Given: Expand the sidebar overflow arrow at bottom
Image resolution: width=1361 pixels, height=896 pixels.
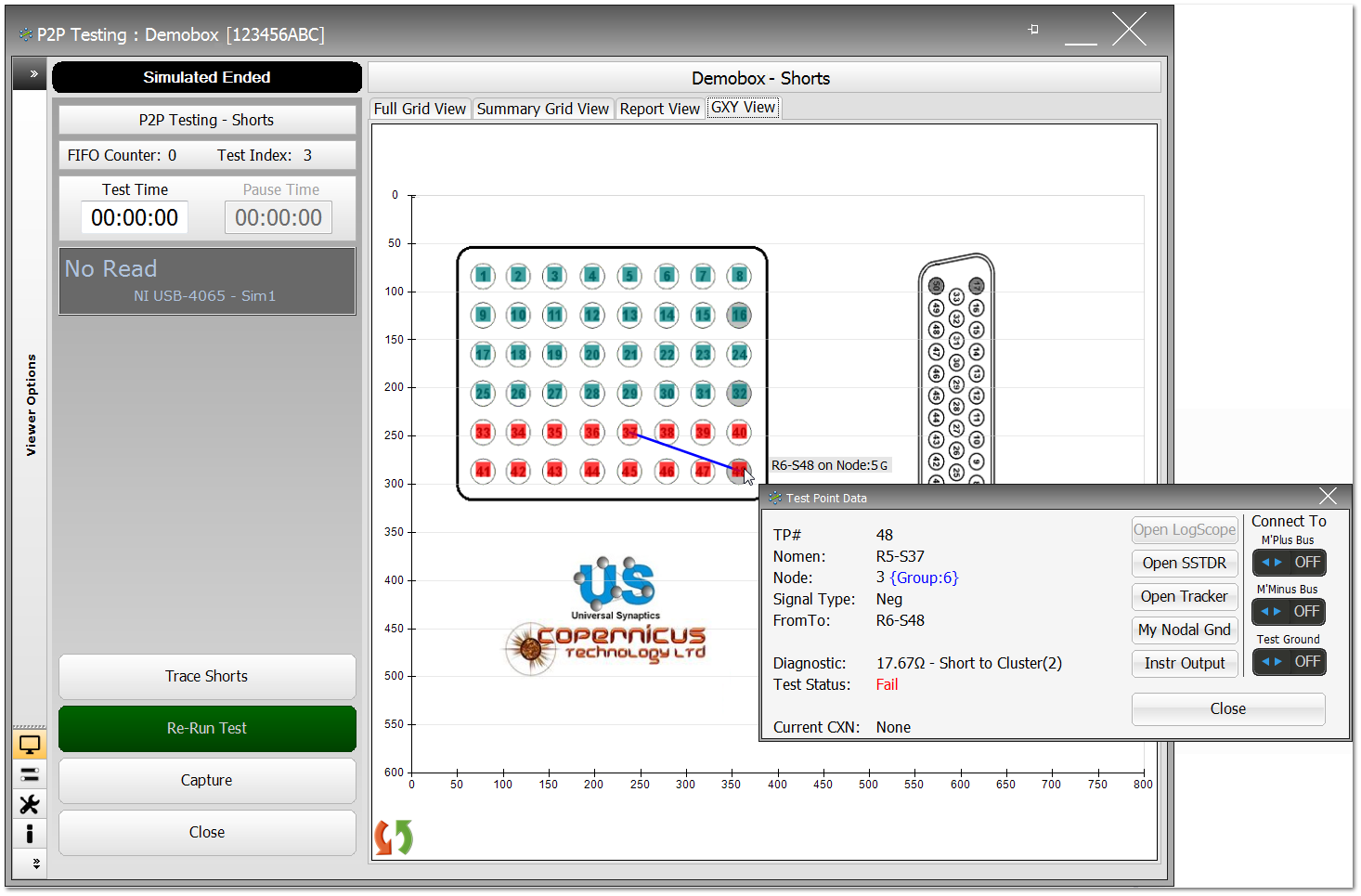Looking at the screenshot, I should coord(35,864).
